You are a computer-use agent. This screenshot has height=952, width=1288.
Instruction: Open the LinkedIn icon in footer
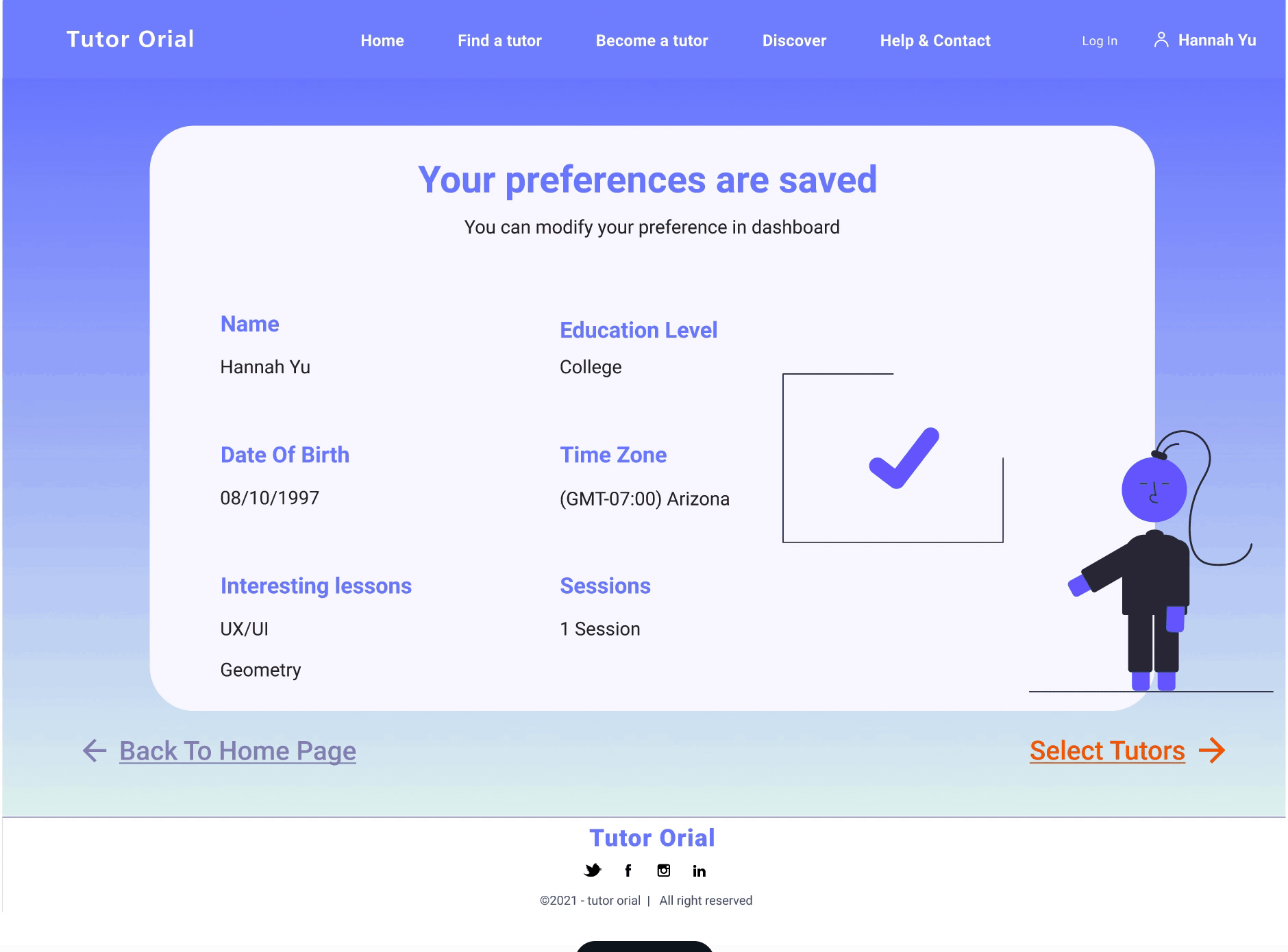(x=699, y=871)
